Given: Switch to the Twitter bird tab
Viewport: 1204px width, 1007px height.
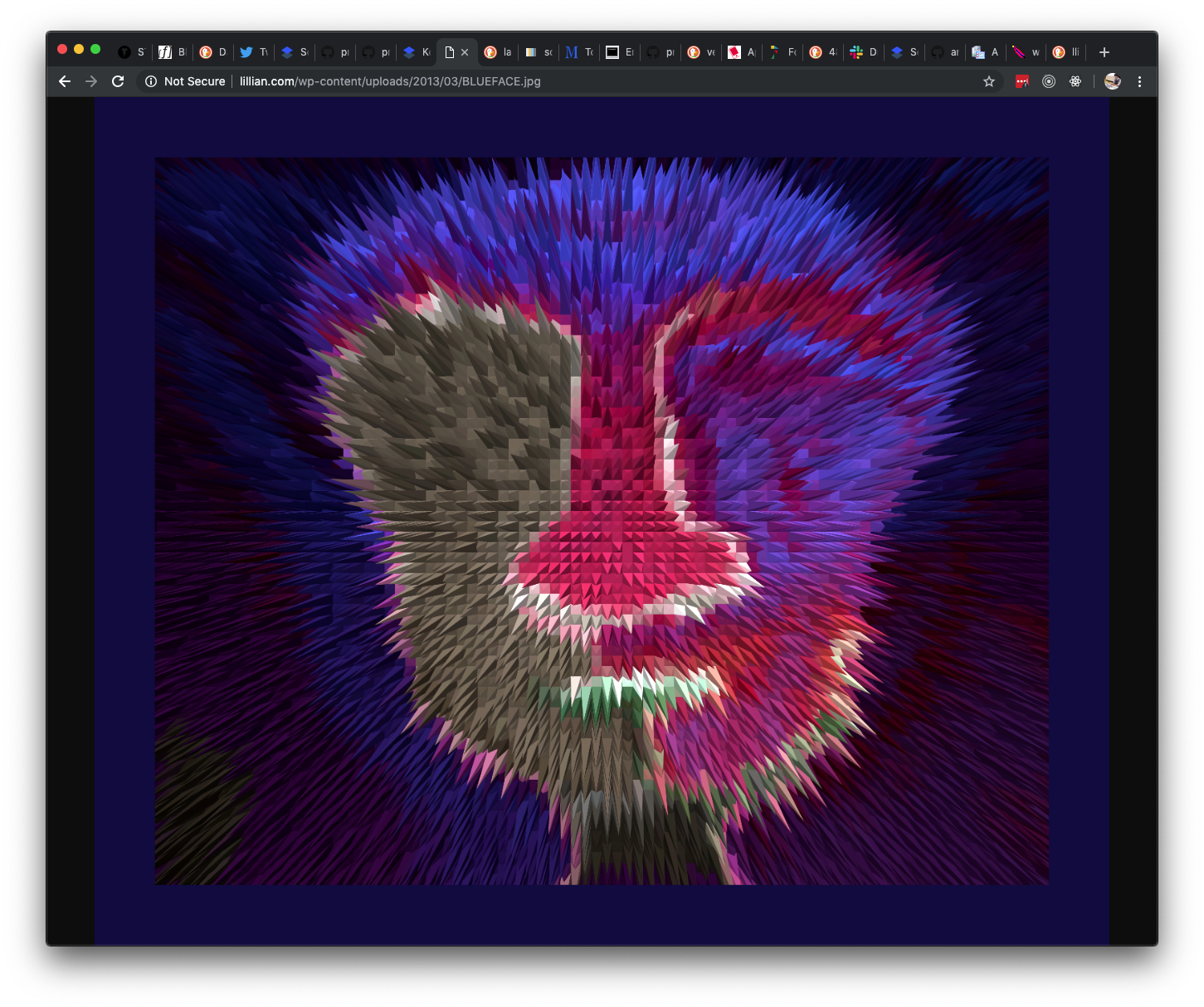Looking at the screenshot, I should click(x=254, y=52).
